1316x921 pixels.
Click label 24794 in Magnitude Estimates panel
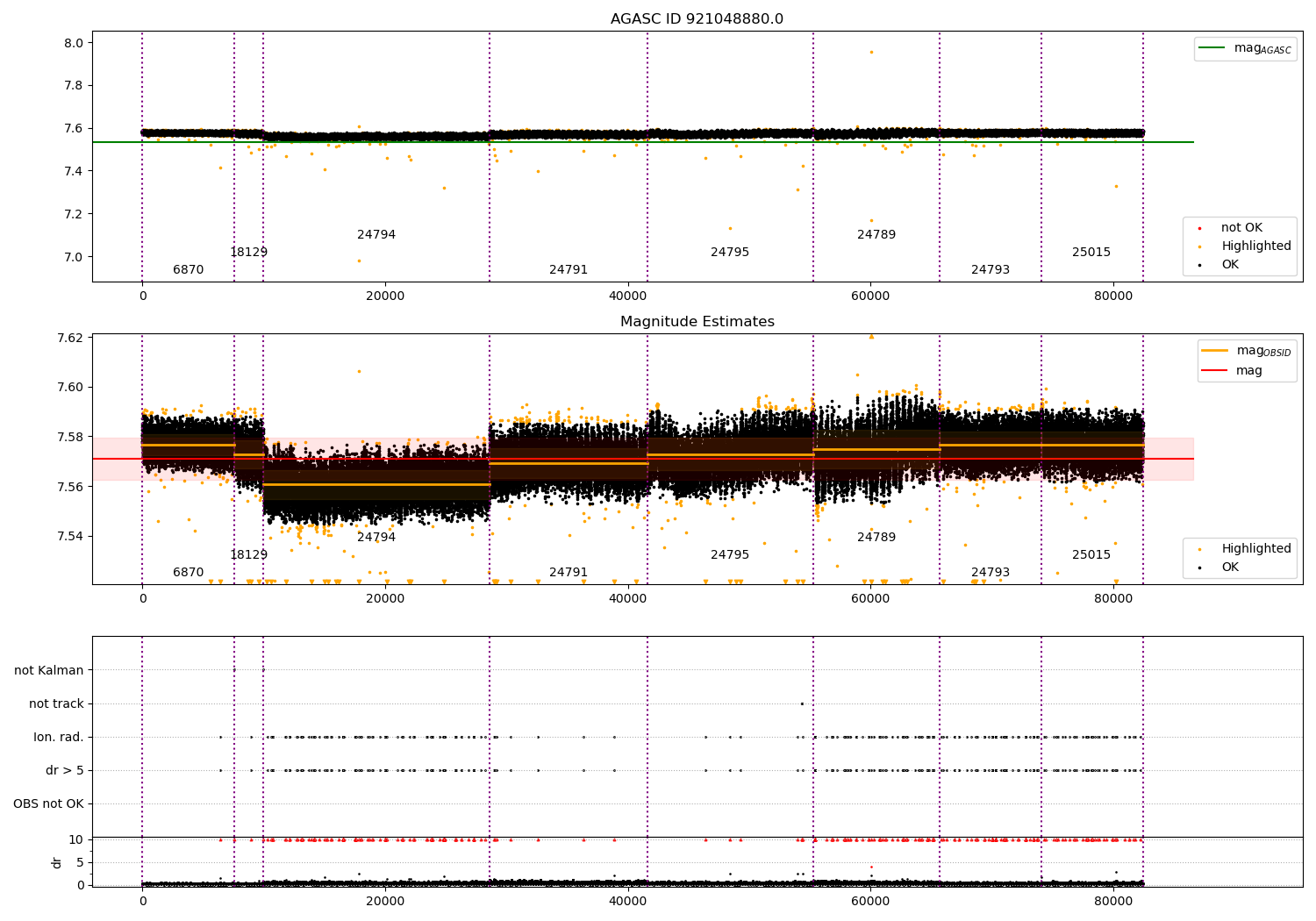click(376, 538)
